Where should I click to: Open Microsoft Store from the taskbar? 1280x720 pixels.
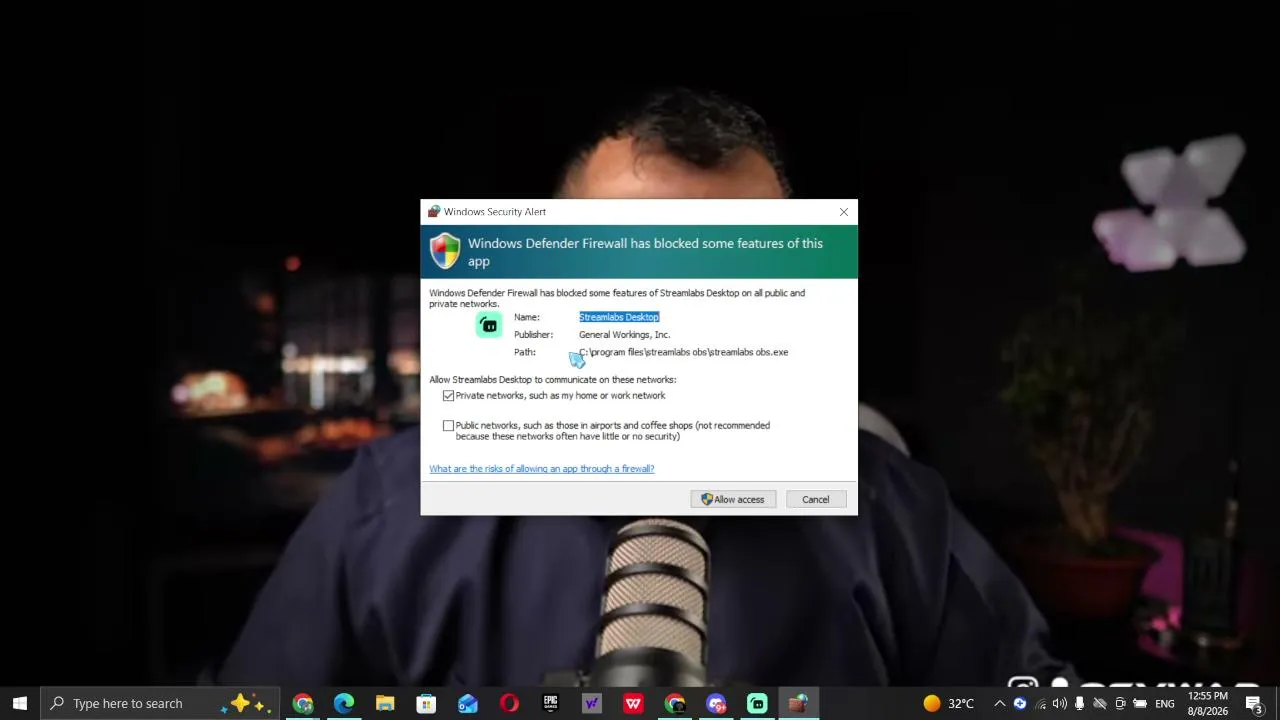[426, 703]
